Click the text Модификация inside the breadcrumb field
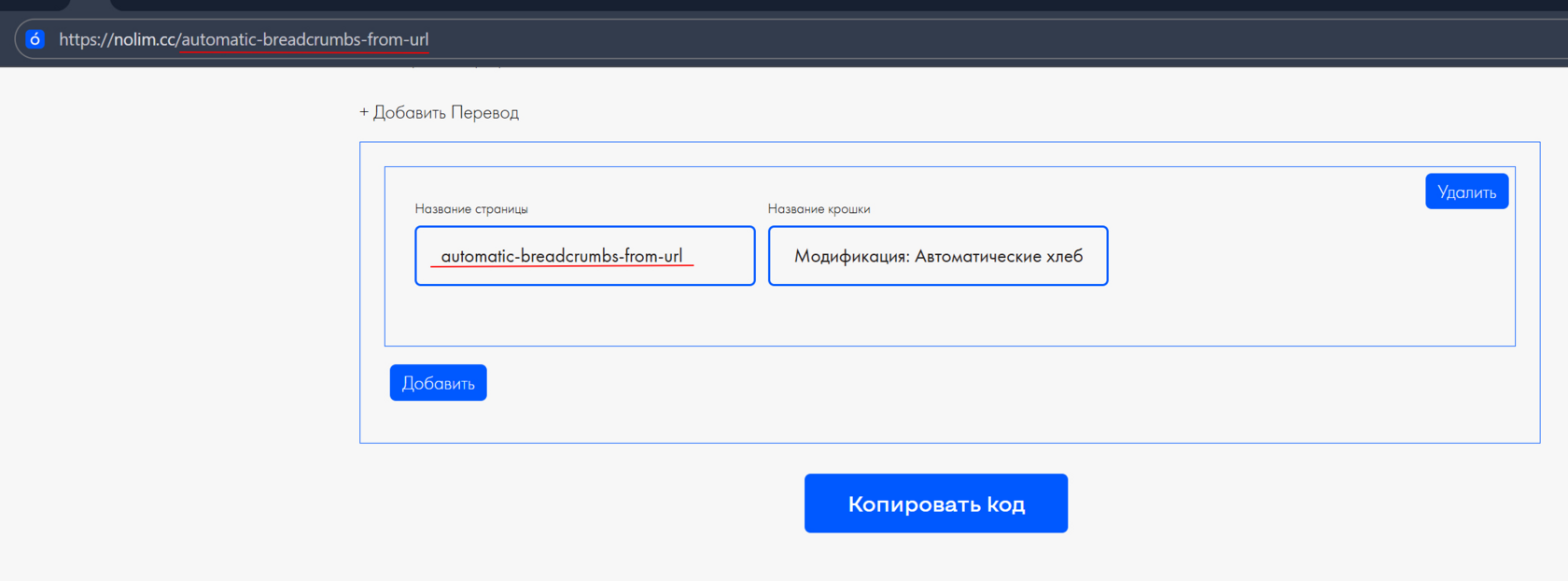The width and height of the screenshot is (1568, 581). coord(851,256)
